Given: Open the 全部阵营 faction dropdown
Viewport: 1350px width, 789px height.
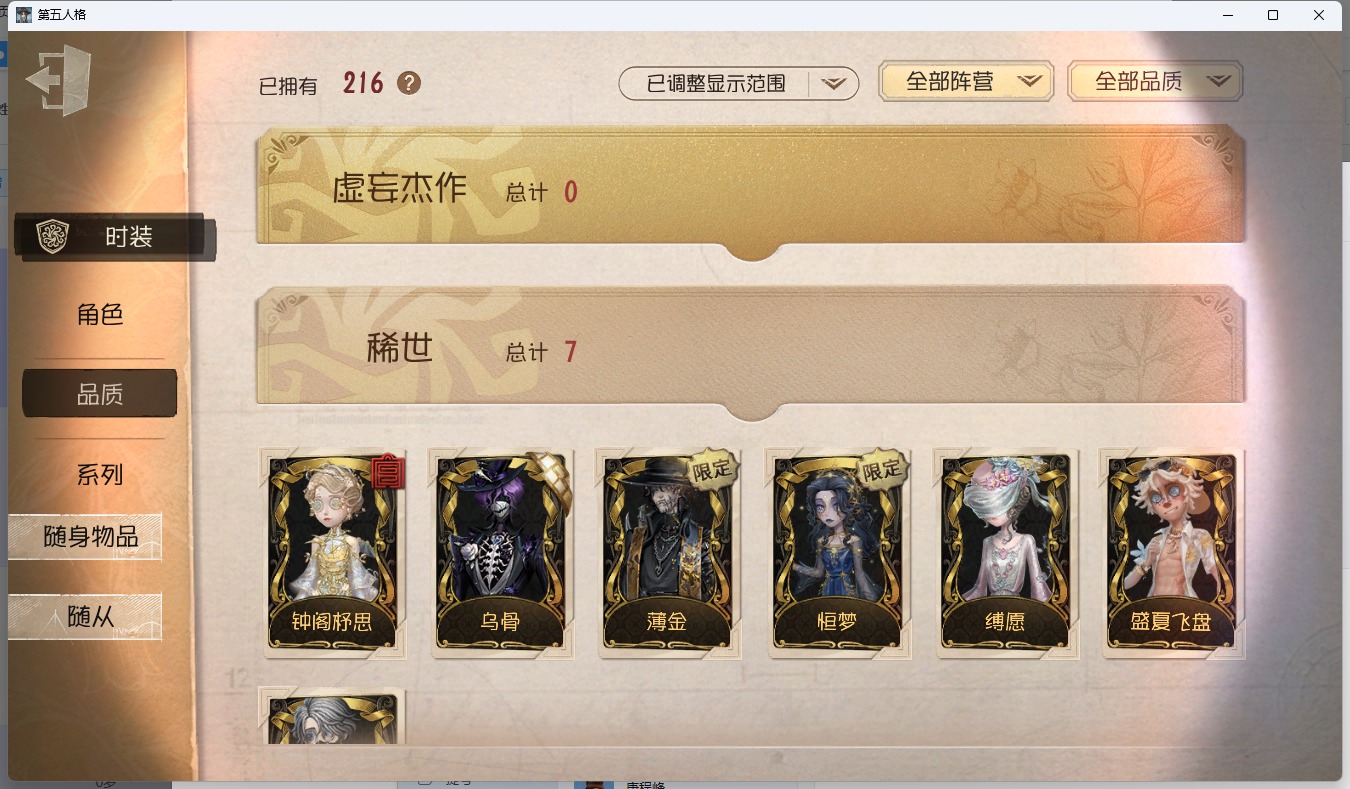Looking at the screenshot, I should click(966, 82).
